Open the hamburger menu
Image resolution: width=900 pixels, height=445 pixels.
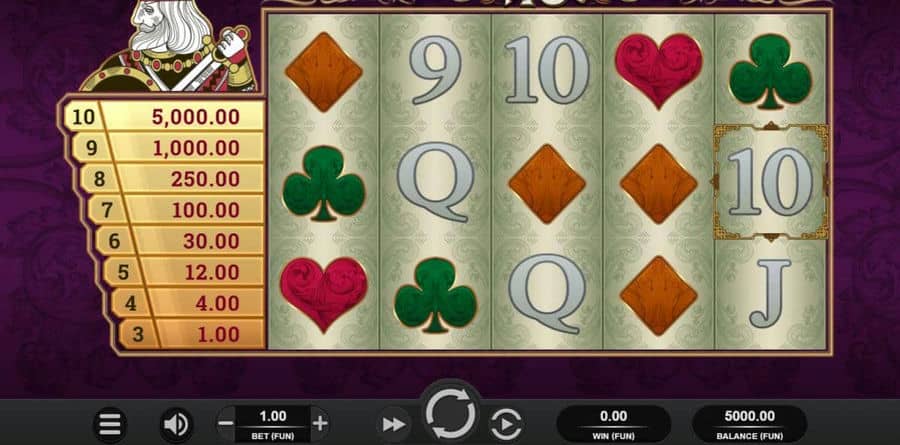point(110,425)
